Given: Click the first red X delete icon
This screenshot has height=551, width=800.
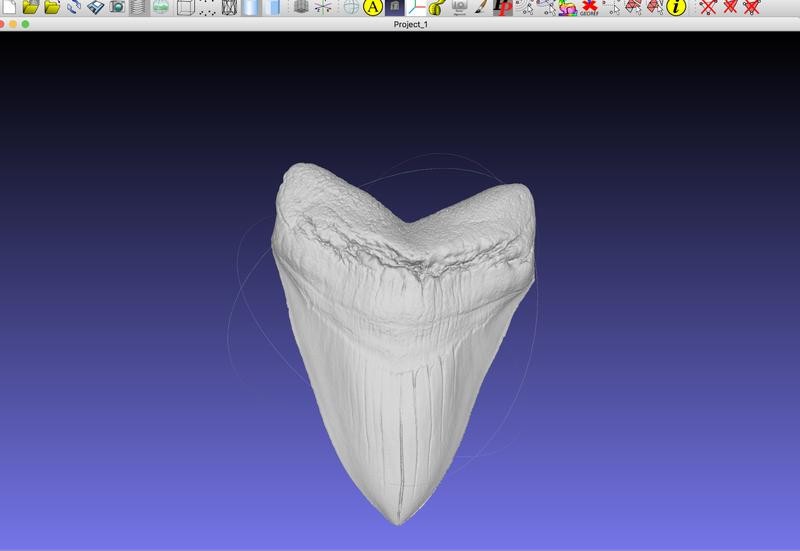Looking at the screenshot, I should coord(708,7).
